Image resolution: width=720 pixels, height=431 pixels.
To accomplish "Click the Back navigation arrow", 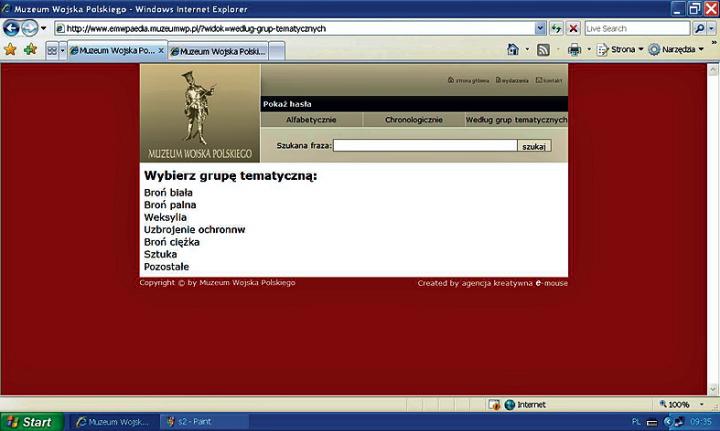I will pyautogui.click(x=13, y=28).
